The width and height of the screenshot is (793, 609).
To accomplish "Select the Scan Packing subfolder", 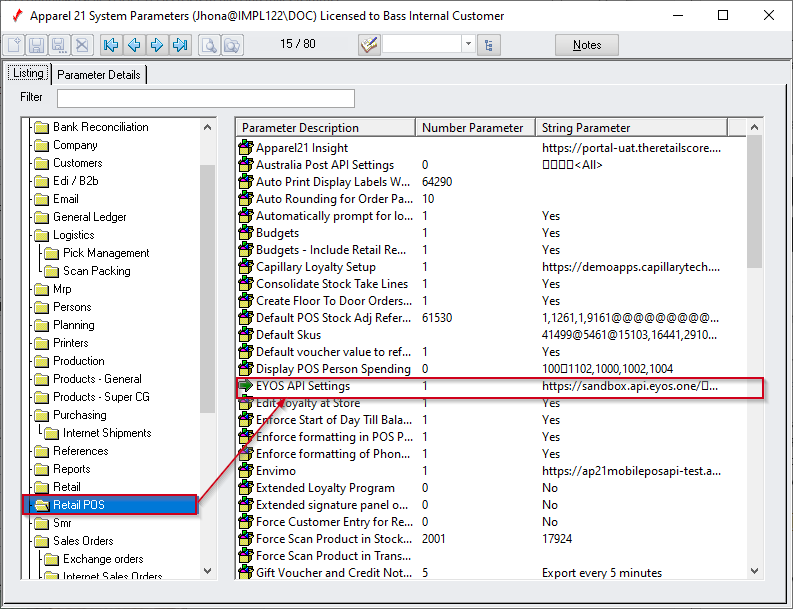I will [87, 271].
